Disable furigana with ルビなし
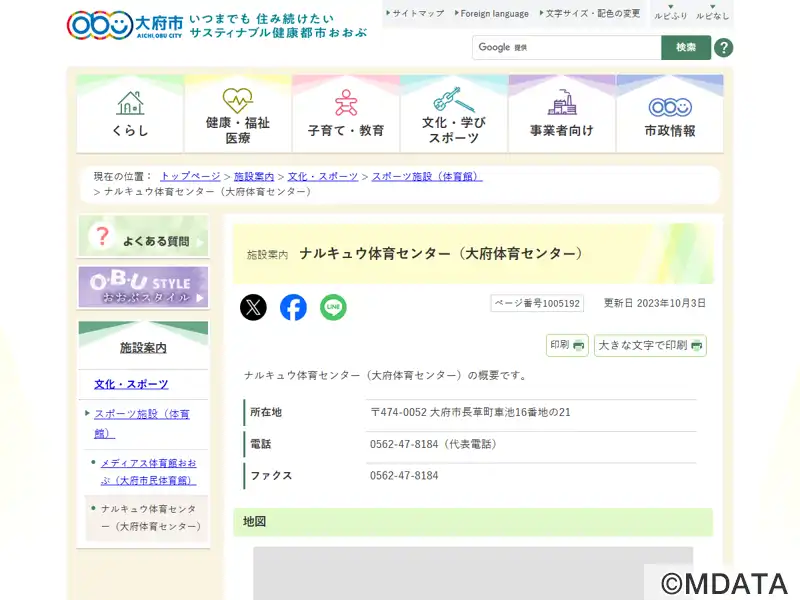The height and width of the screenshot is (600, 800). 712,14
